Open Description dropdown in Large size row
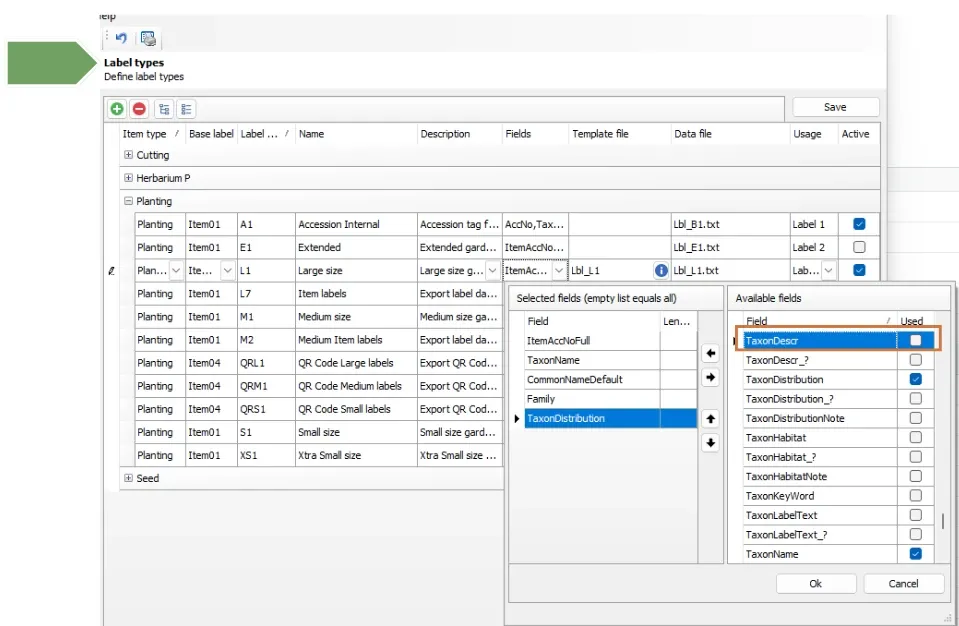The image size is (959, 626). (492, 270)
